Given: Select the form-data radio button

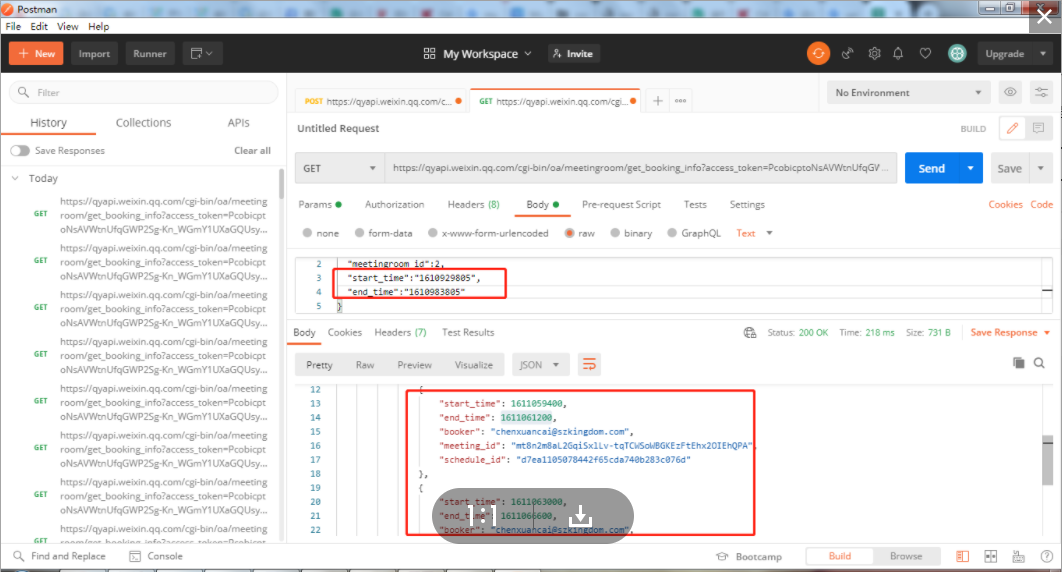Looking at the screenshot, I should tap(360, 233).
